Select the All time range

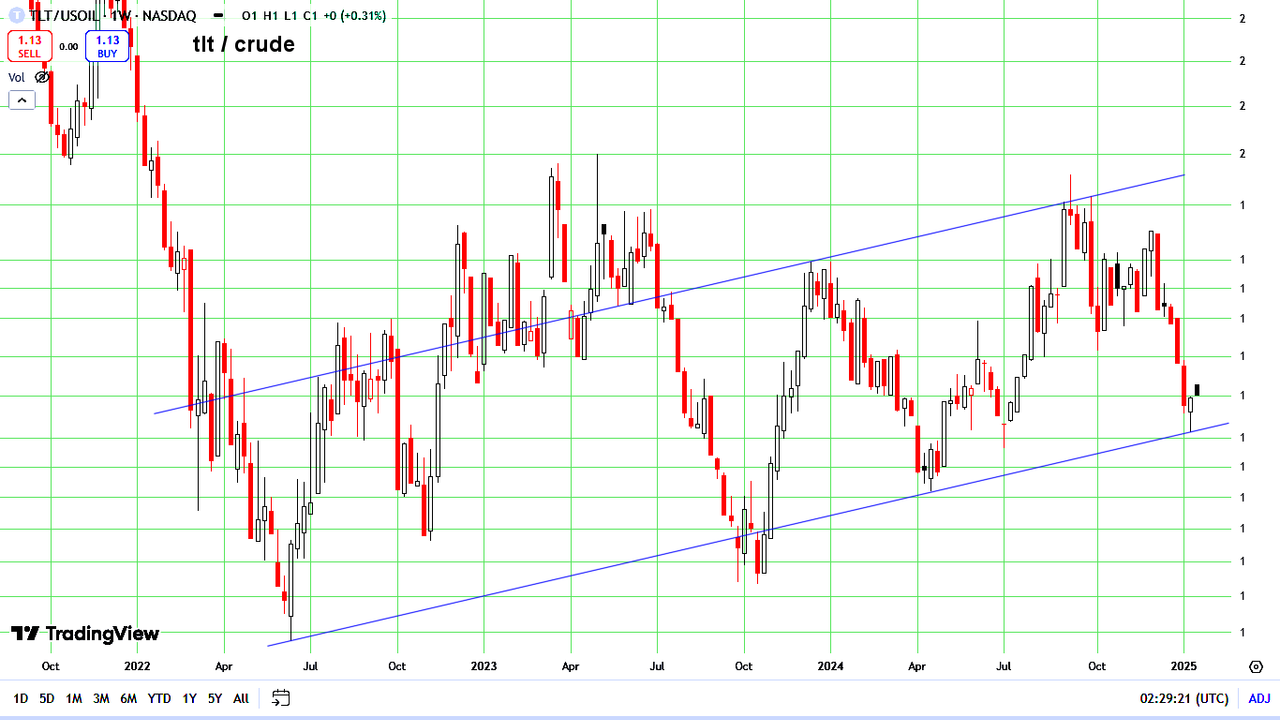tap(241, 698)
